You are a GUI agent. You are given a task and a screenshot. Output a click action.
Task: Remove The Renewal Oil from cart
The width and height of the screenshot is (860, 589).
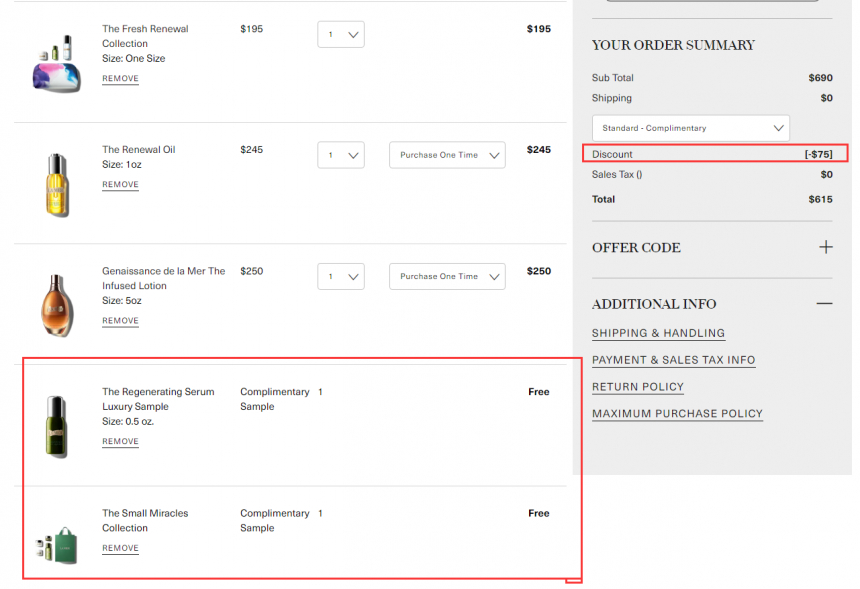[x=120, y=184]
